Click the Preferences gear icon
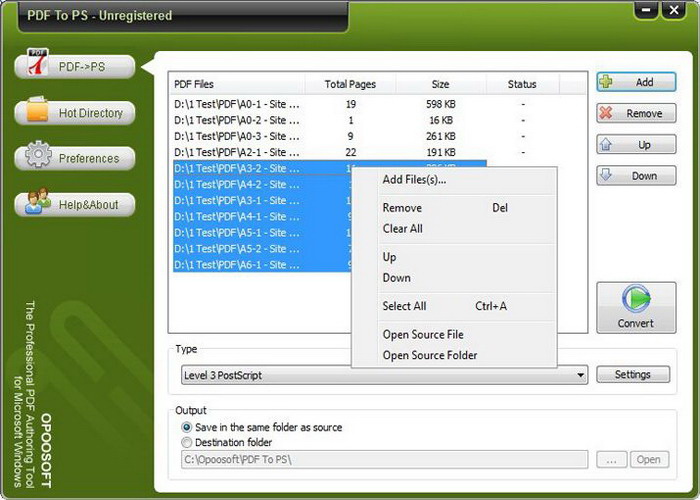The width and height of the screenshot is (700, 500). coord(38,154)
